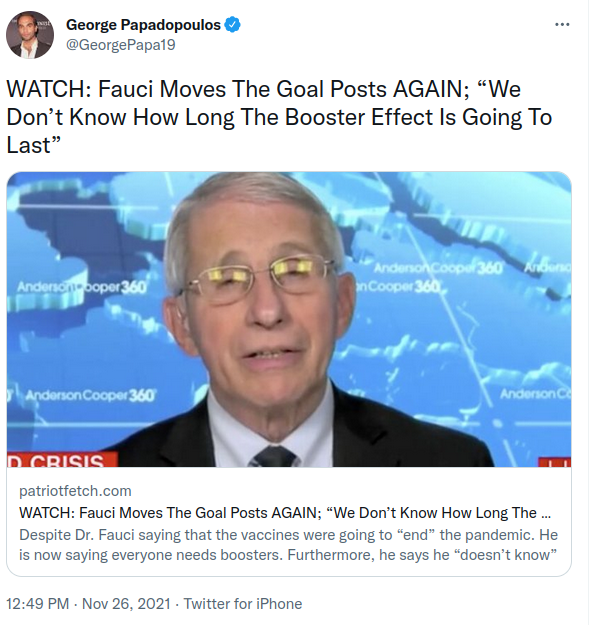Viewport: 593px width, 625px height.
Task: Click the Nov 26, 2021 date
Action: tap(126, 603)
